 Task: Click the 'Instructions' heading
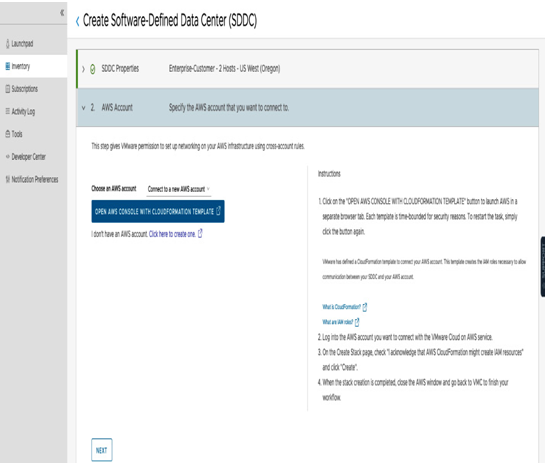[329, 174]
